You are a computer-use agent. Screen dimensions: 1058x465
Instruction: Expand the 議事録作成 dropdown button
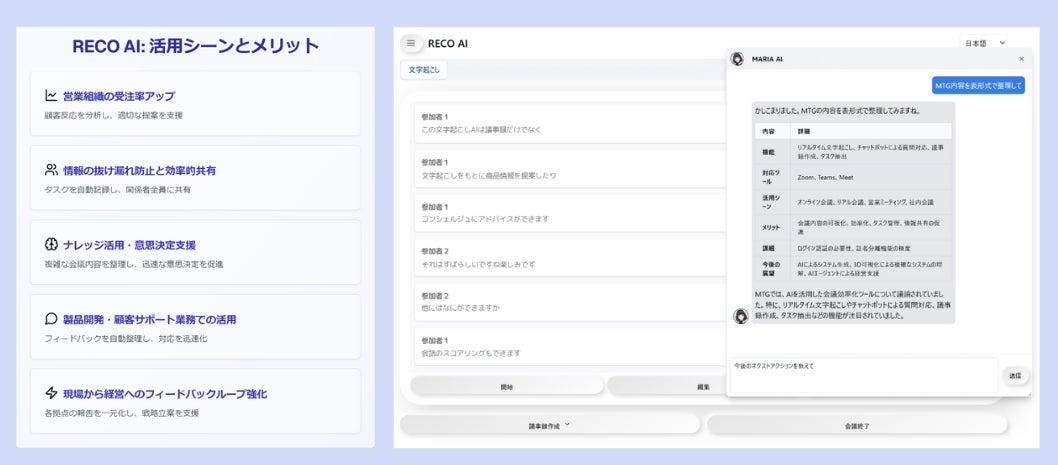click(550, 425)
